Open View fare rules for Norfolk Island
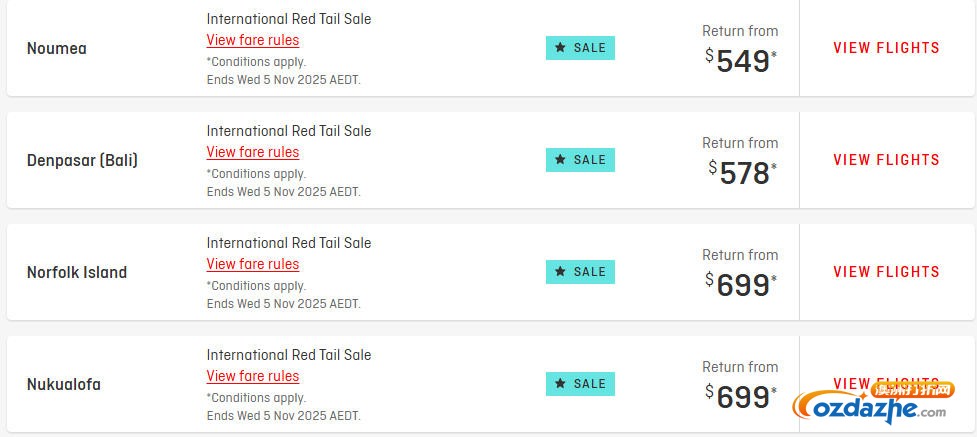The height and width of the screenshot is (437, 977). pyautogui.click(x=253, y=264)
